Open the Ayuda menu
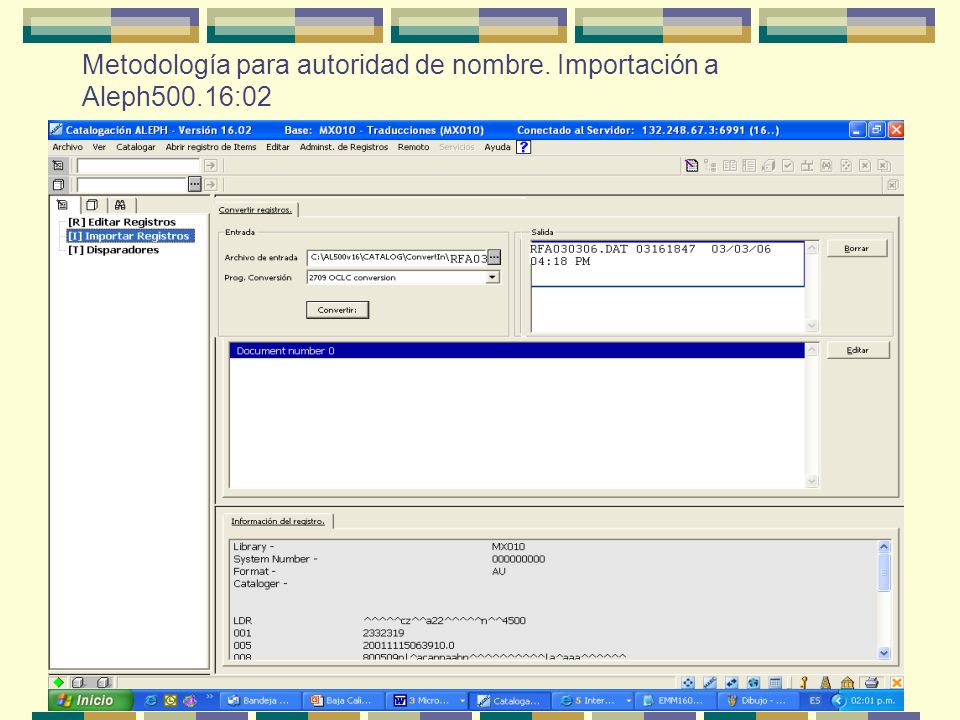The width and height of the screenshot is (960, 720). [497, 147]
